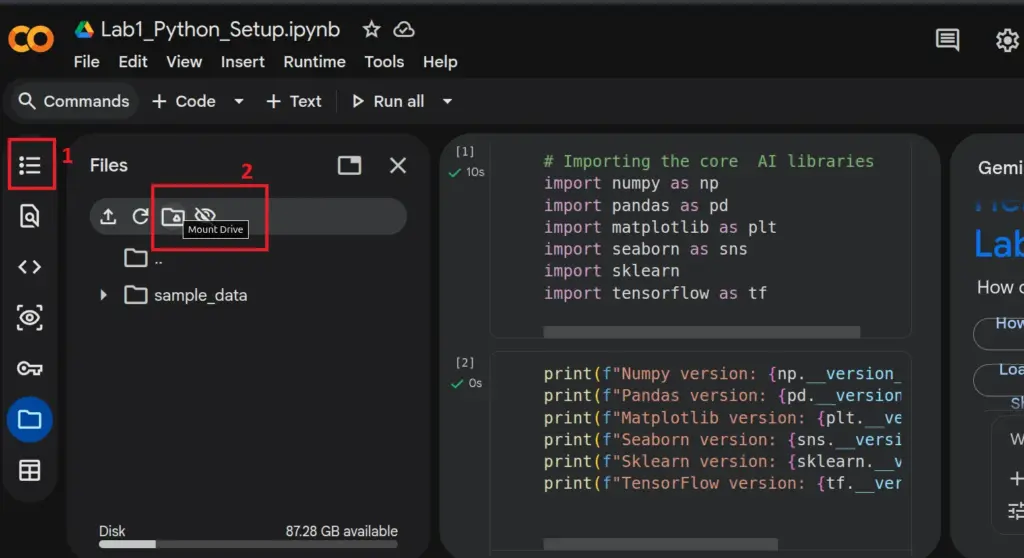Screen dimensions: 1024x558
Task: Click the horizontal scrollbar of print cell
Action: pyautogui.click(x=660, y=544)
